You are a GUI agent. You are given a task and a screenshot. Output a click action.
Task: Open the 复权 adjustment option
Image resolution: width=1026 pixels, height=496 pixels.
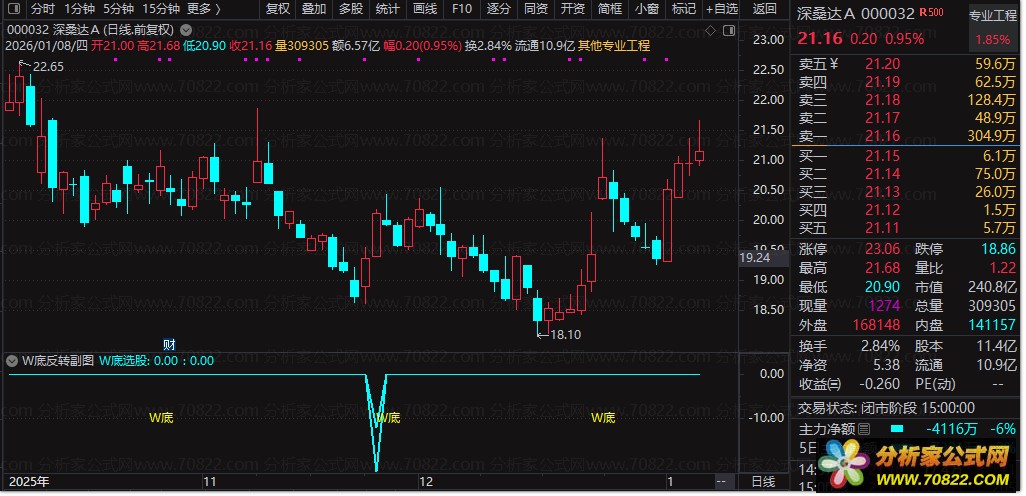[278, 9]
